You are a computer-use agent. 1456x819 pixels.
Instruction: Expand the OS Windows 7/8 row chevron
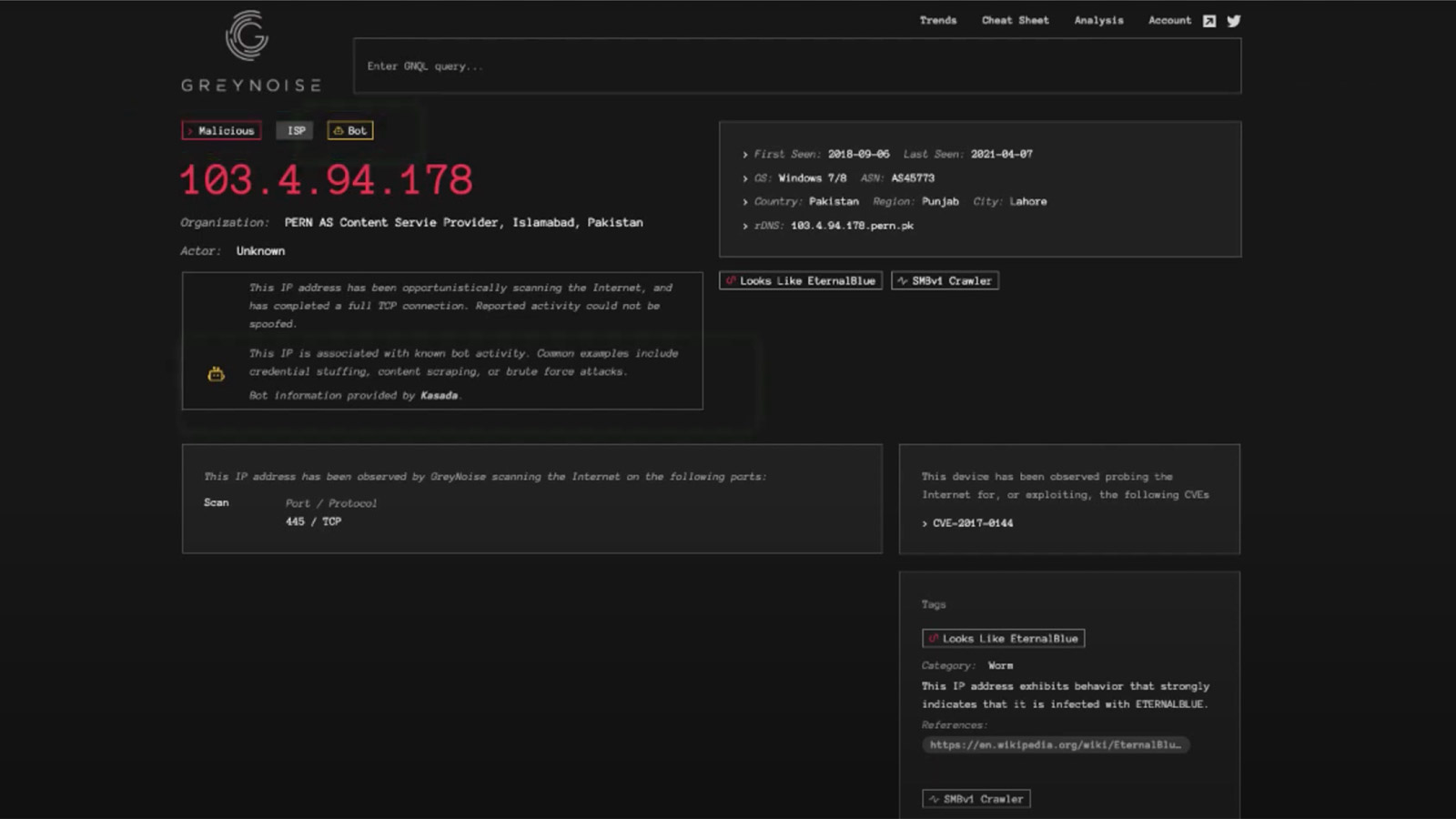(x=744, y=178)
